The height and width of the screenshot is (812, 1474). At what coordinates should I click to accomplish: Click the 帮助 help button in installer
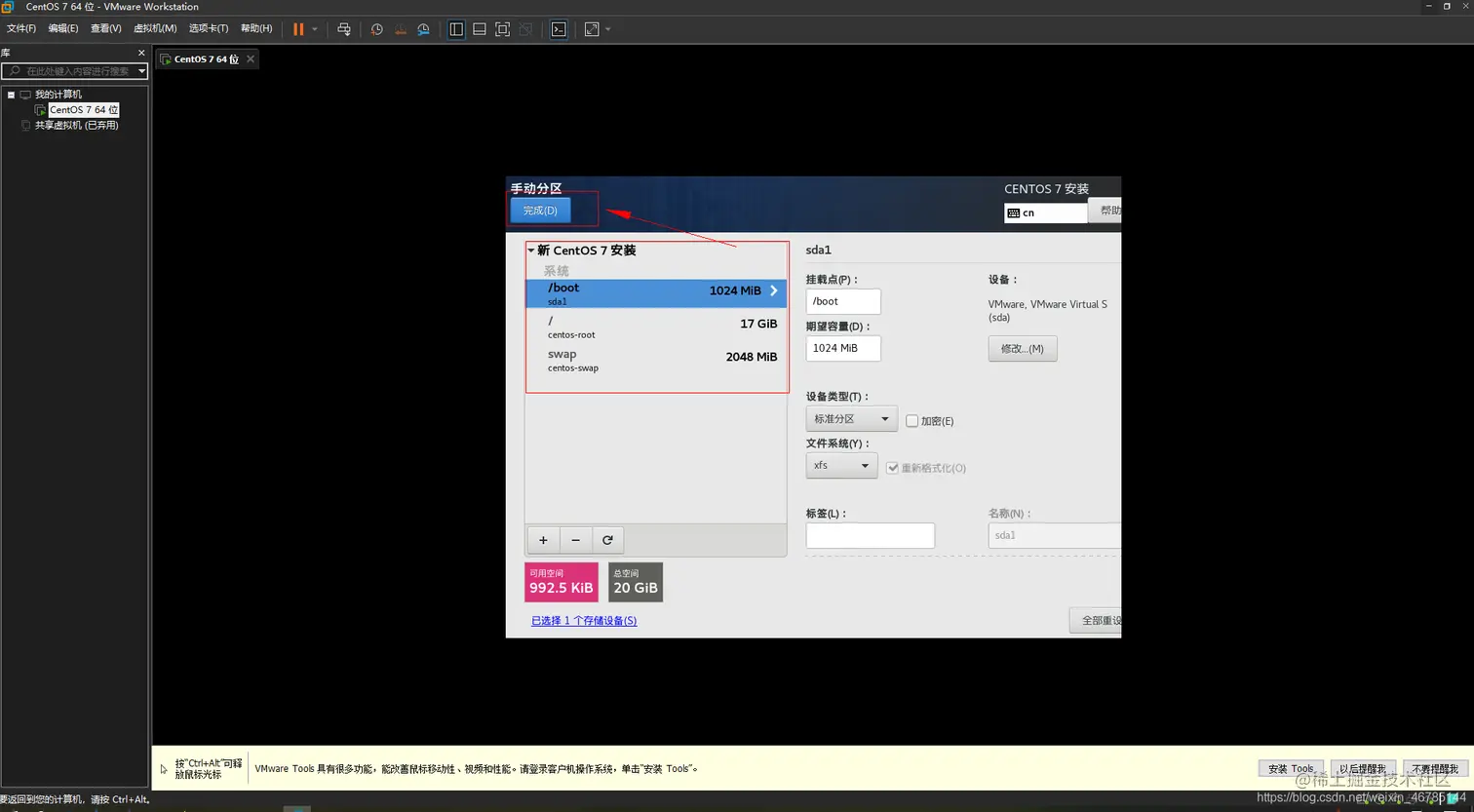pos(1105,211)
